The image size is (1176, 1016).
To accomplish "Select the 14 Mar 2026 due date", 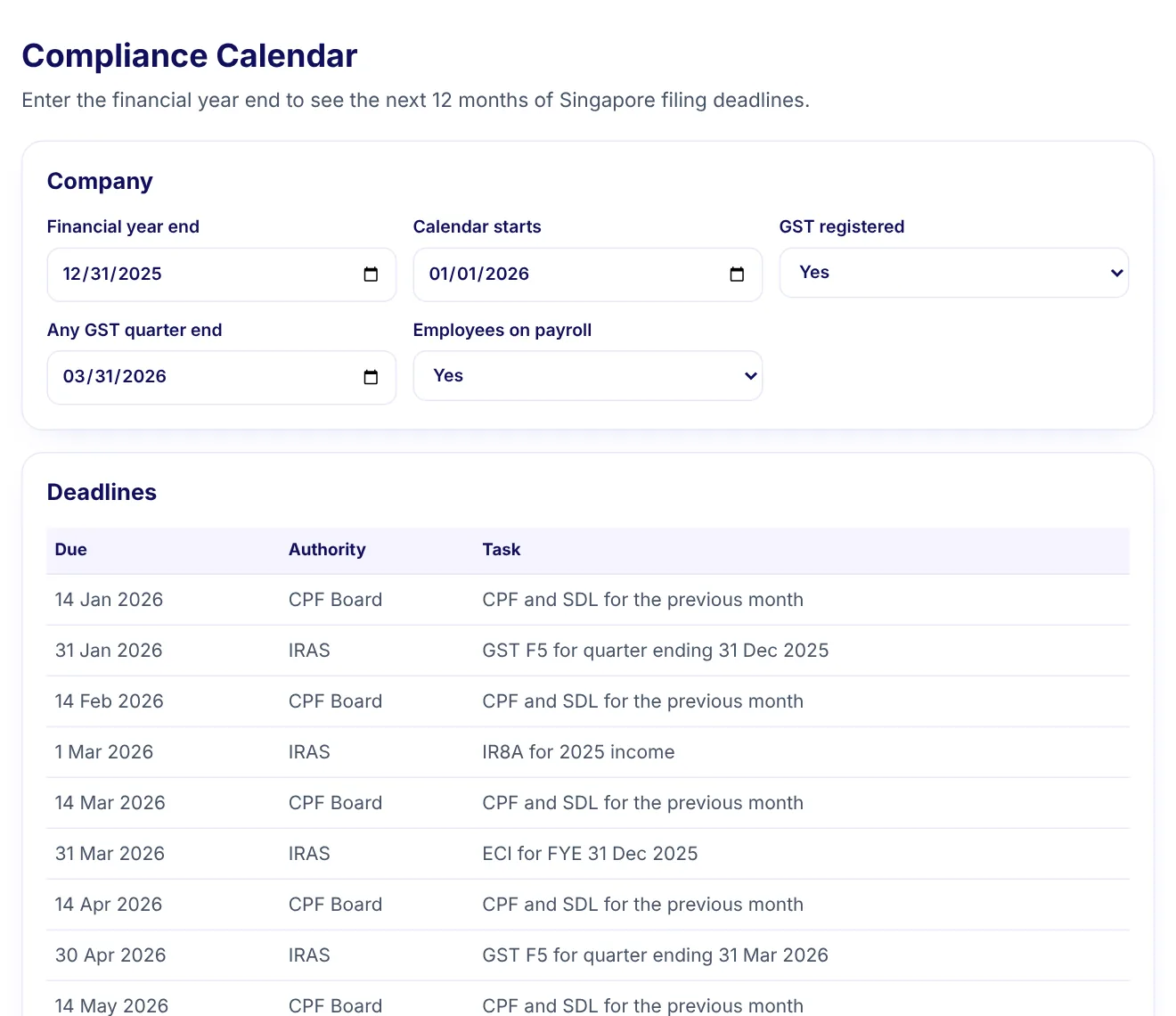I will 110,803.
